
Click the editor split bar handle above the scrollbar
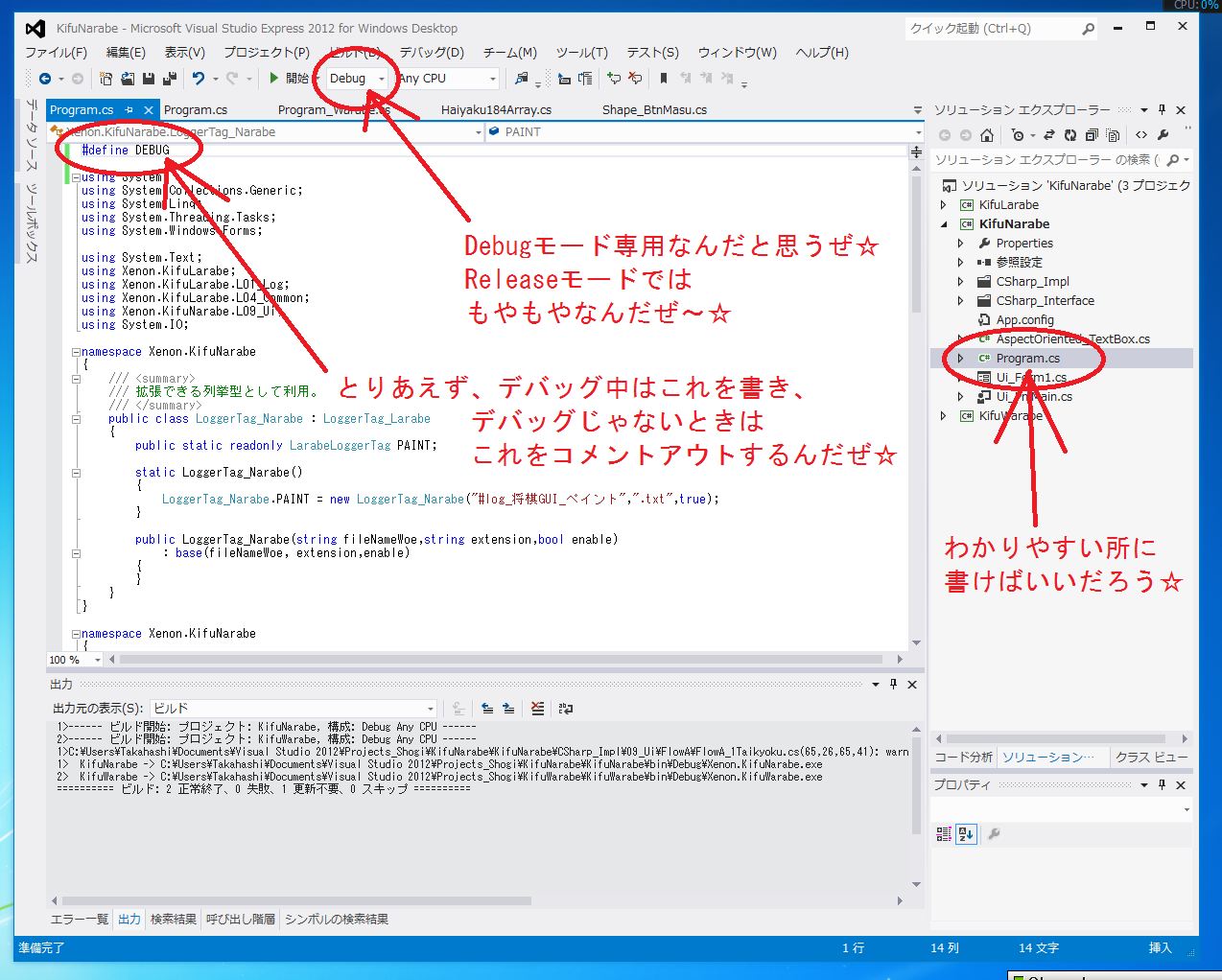[916, 152]
